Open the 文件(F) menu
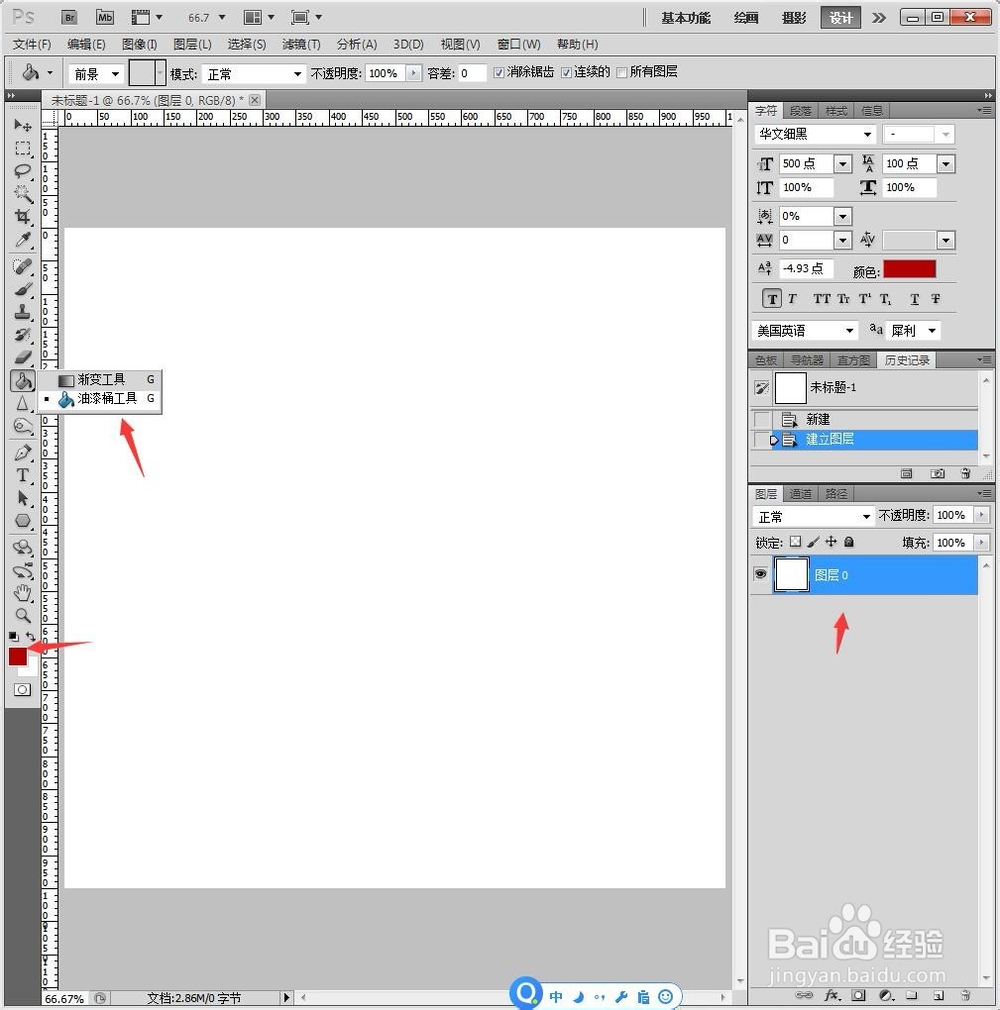1000x1010 pixels. [32, 44]
